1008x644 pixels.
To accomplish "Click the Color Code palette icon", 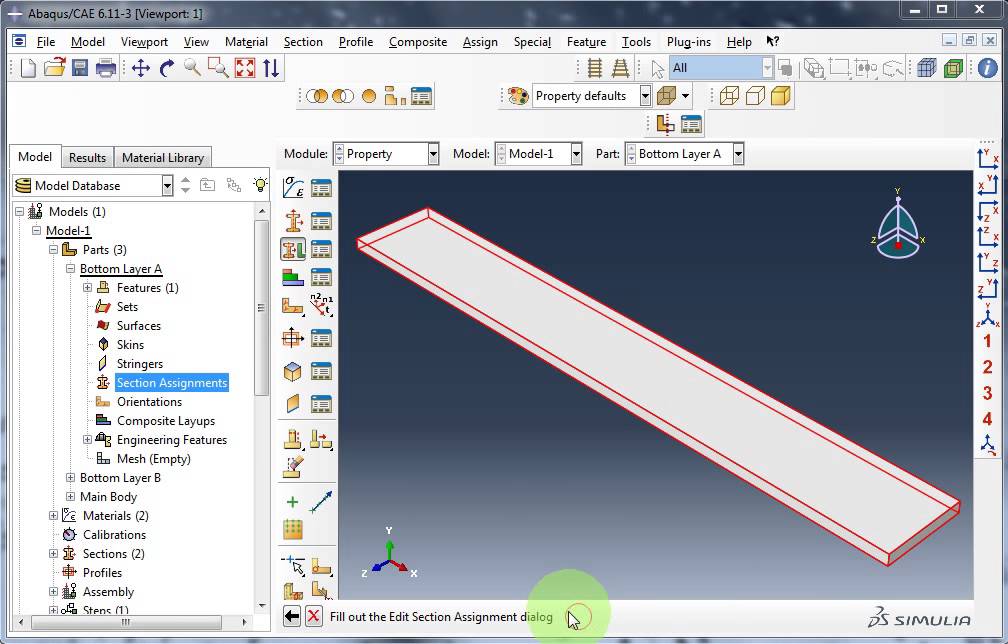I will tap(518, 96).
